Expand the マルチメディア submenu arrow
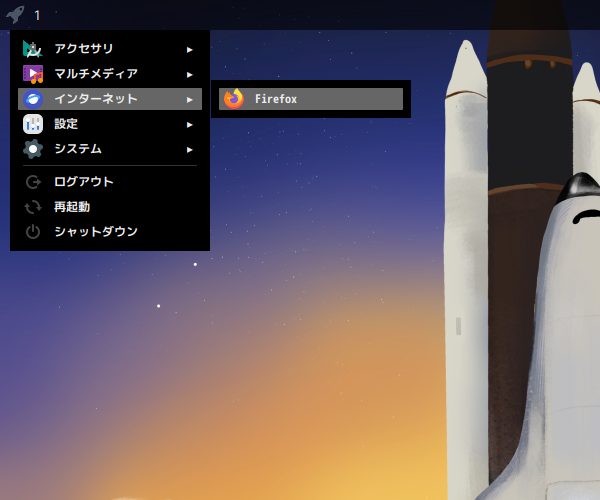The height and width of the screenshot is (500, 600). [189, 75]
